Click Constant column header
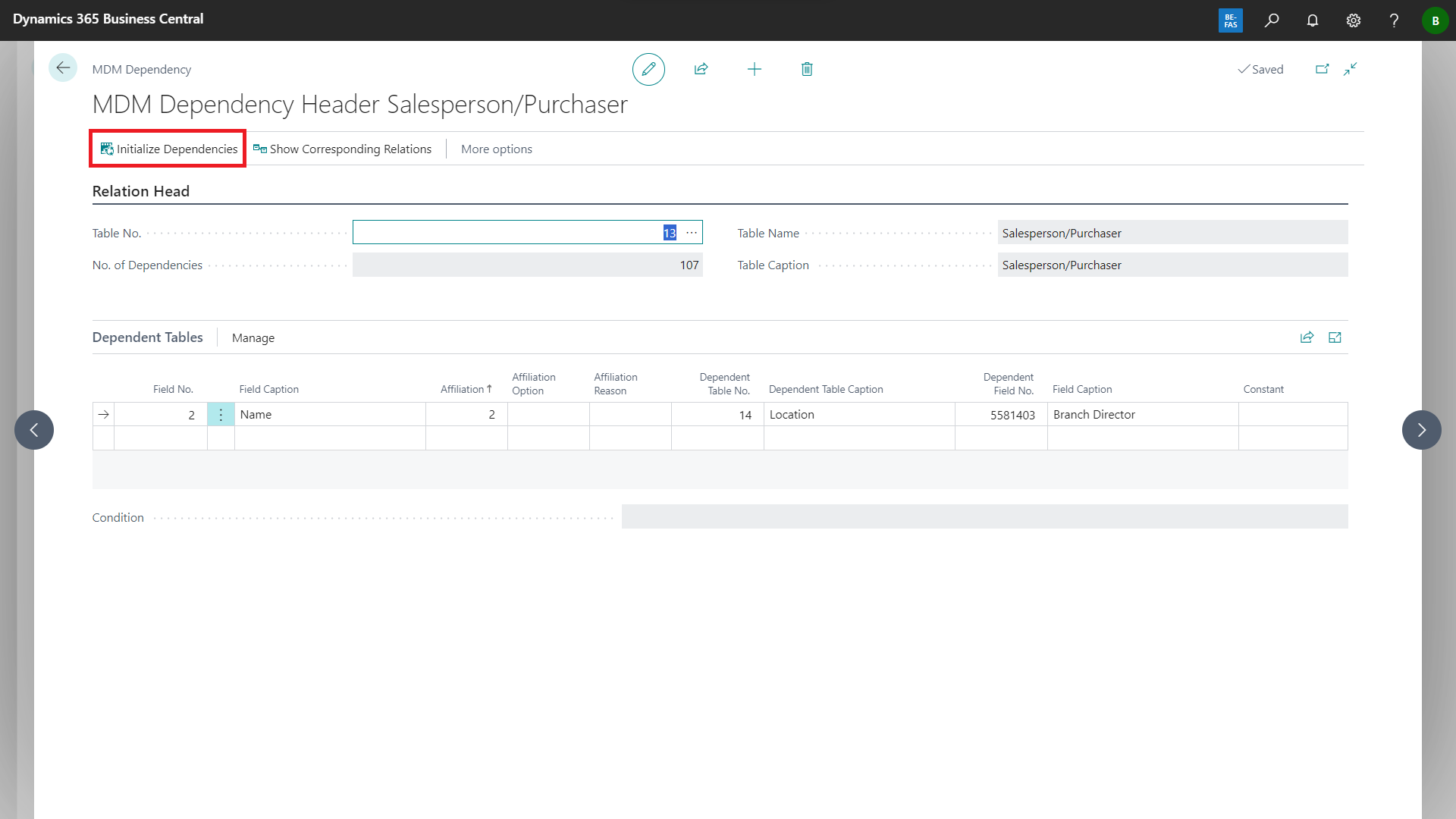The width and height of the screenshot is (1456, 819). point(1263,389)
